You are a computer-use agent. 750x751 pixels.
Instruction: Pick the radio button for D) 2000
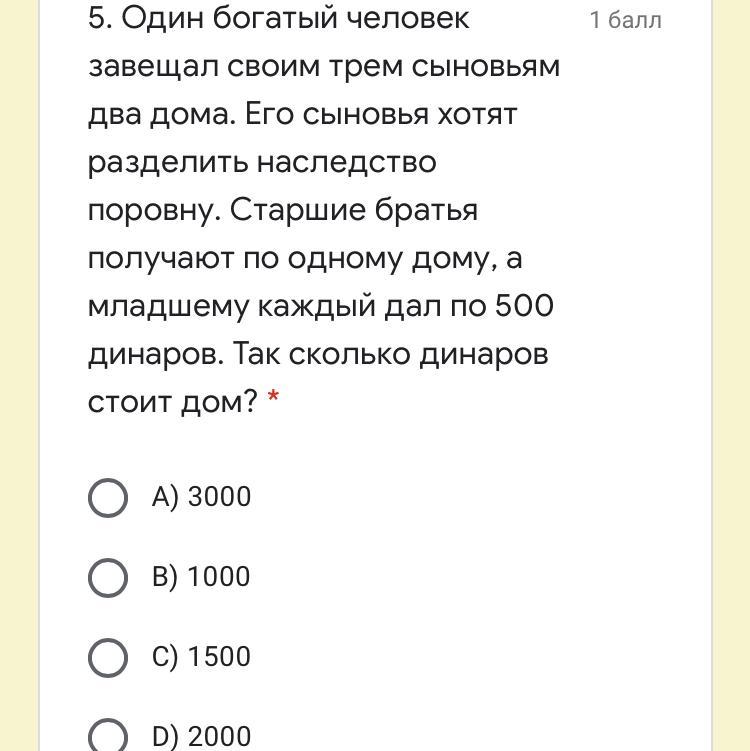point(108,736)
